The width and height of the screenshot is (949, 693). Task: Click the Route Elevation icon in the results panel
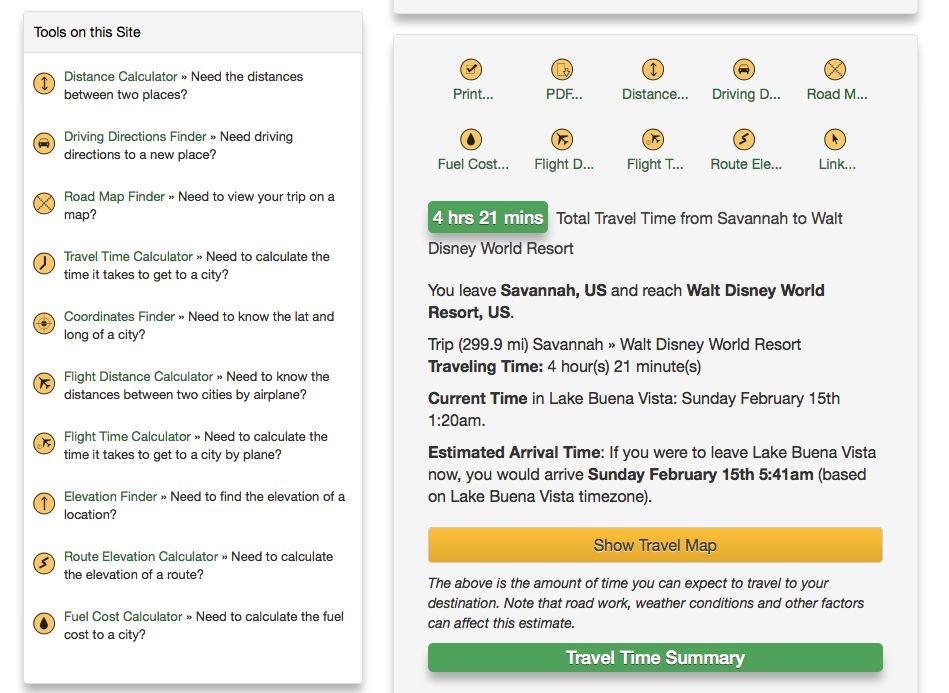(744, 140)
